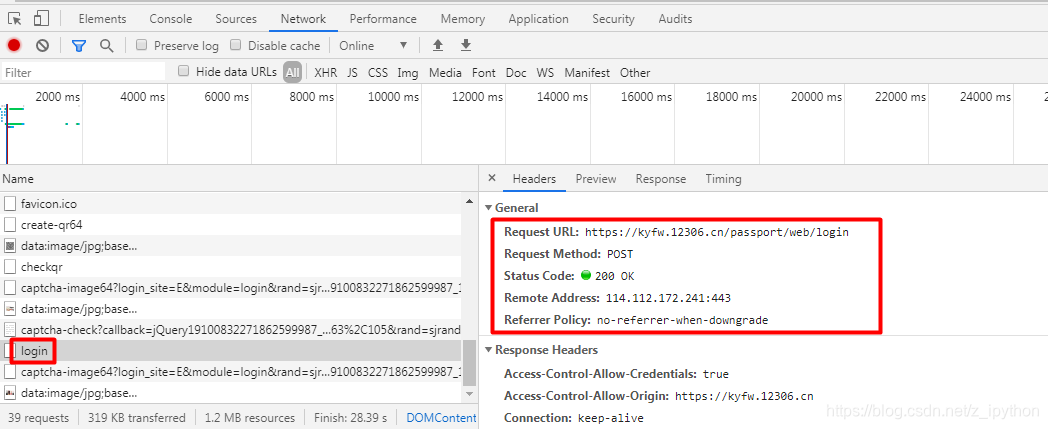The width and height of the screenshot is (1048, 429).
Task: Stop recording network log
Action: coord(14,45)
